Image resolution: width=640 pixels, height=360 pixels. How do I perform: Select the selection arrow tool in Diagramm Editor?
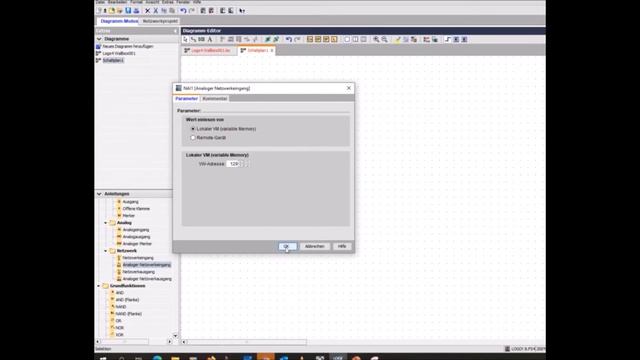[x=185, y=40]
